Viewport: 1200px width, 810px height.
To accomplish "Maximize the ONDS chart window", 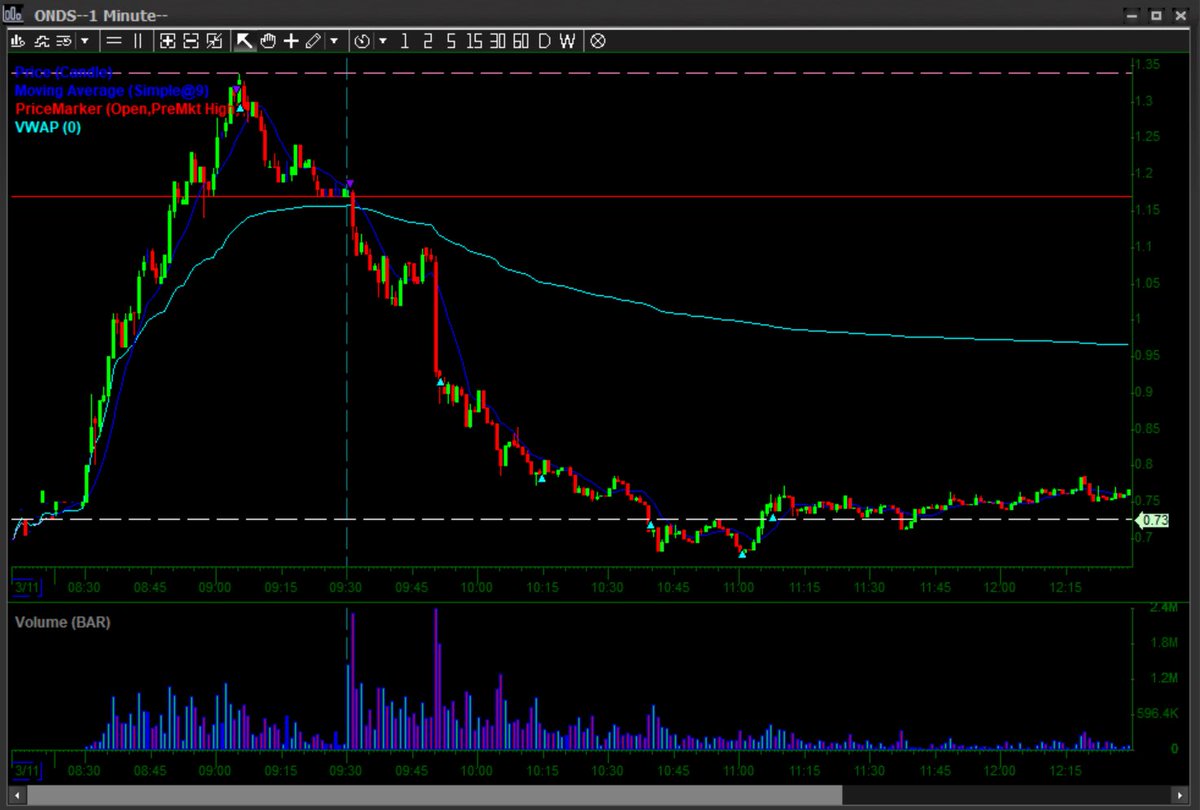I will (1155, 15).
